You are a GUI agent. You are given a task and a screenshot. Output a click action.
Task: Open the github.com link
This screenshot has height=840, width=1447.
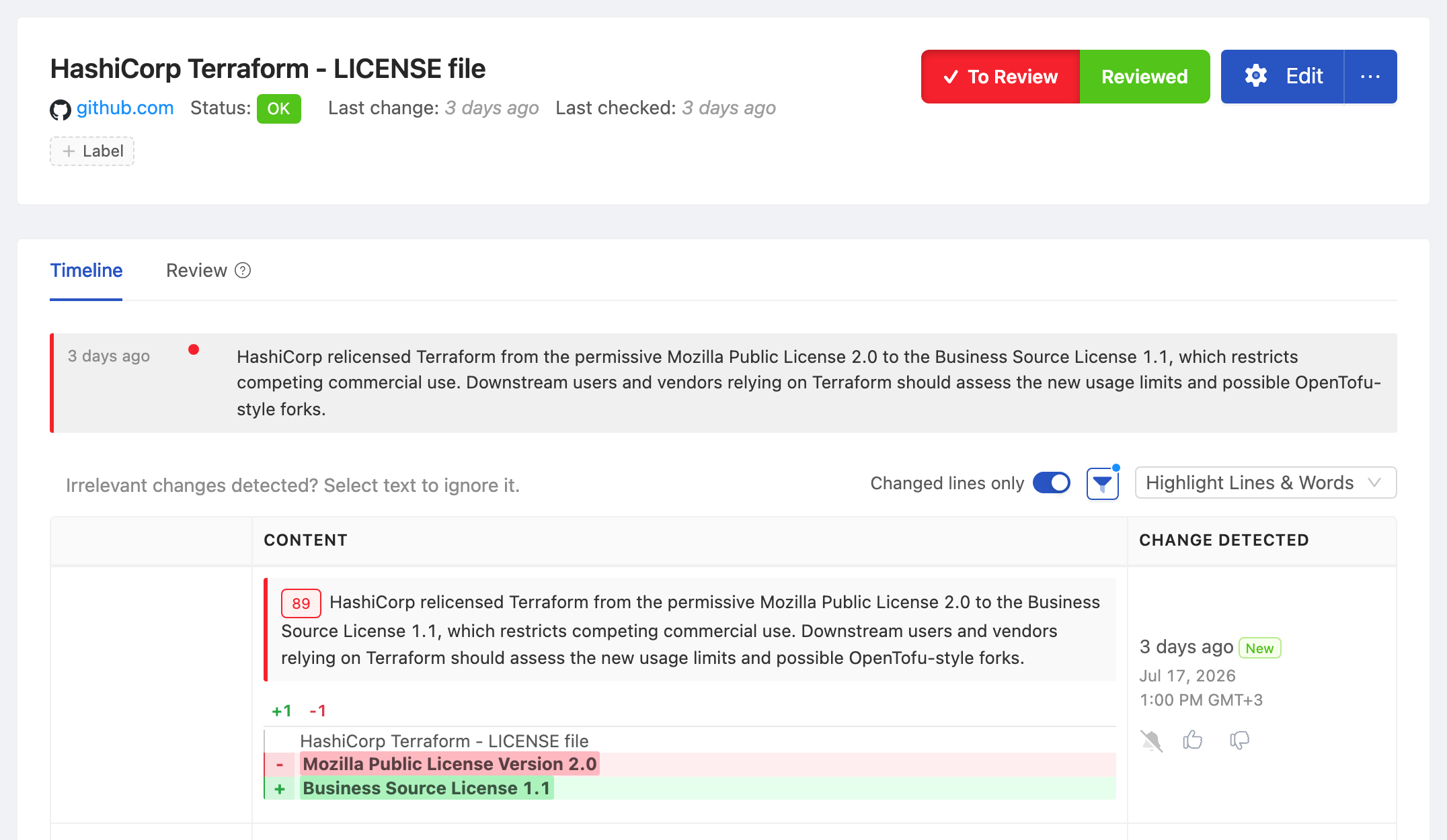click(x=125, y=108)
